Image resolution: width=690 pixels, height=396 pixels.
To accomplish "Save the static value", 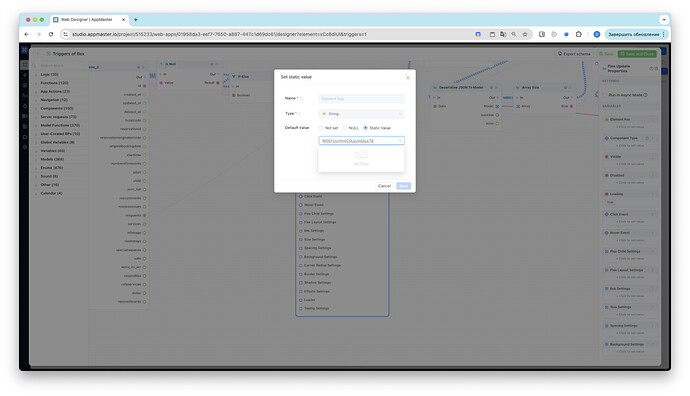I will click(404, 186).
